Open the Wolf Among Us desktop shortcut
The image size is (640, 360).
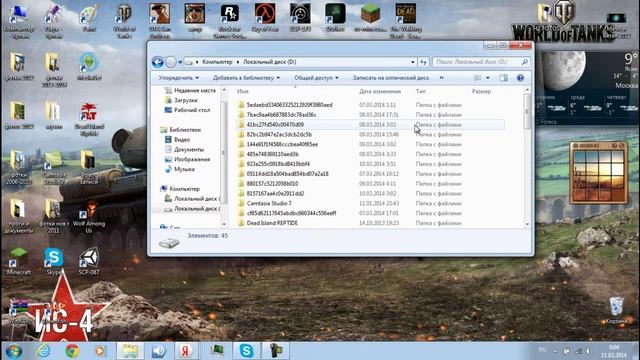89,216
